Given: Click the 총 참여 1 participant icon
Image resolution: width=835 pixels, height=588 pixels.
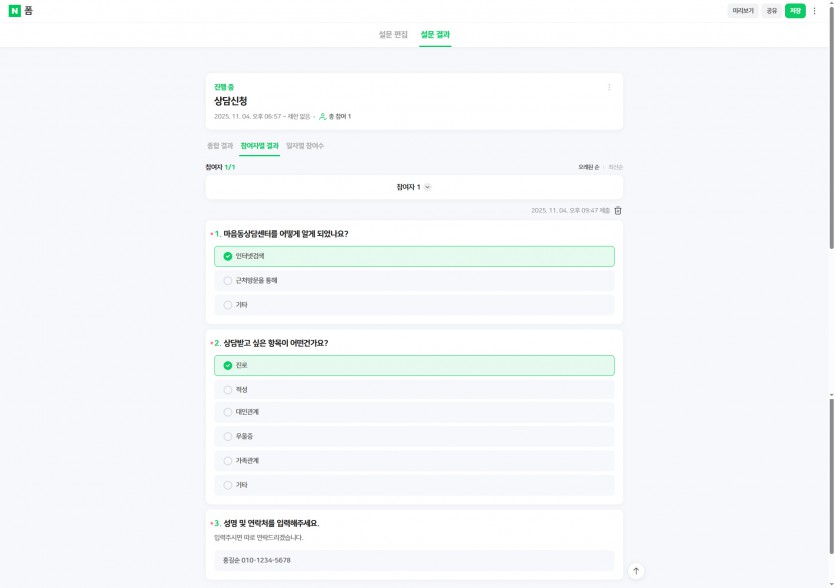Looking at the screenshot, I should pos(323,117).
